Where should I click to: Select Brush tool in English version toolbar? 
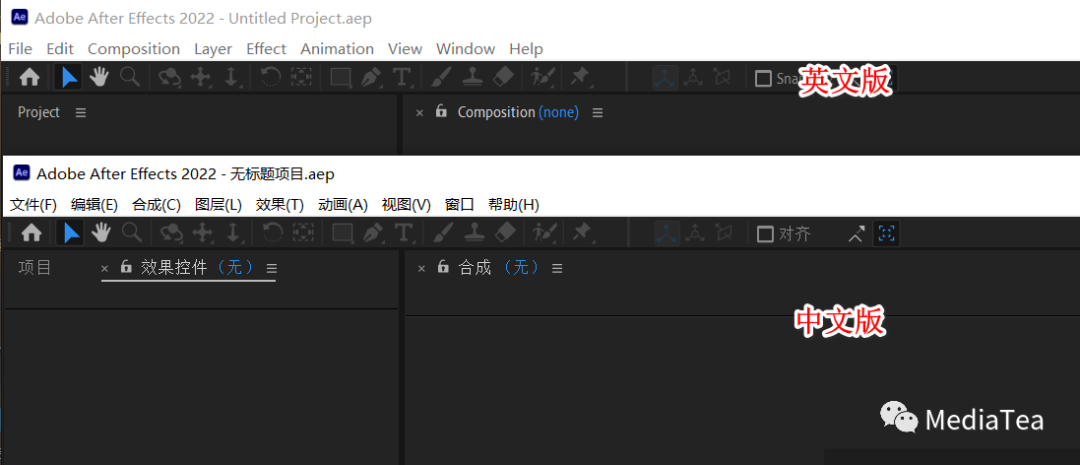click(x=440, y=78)
